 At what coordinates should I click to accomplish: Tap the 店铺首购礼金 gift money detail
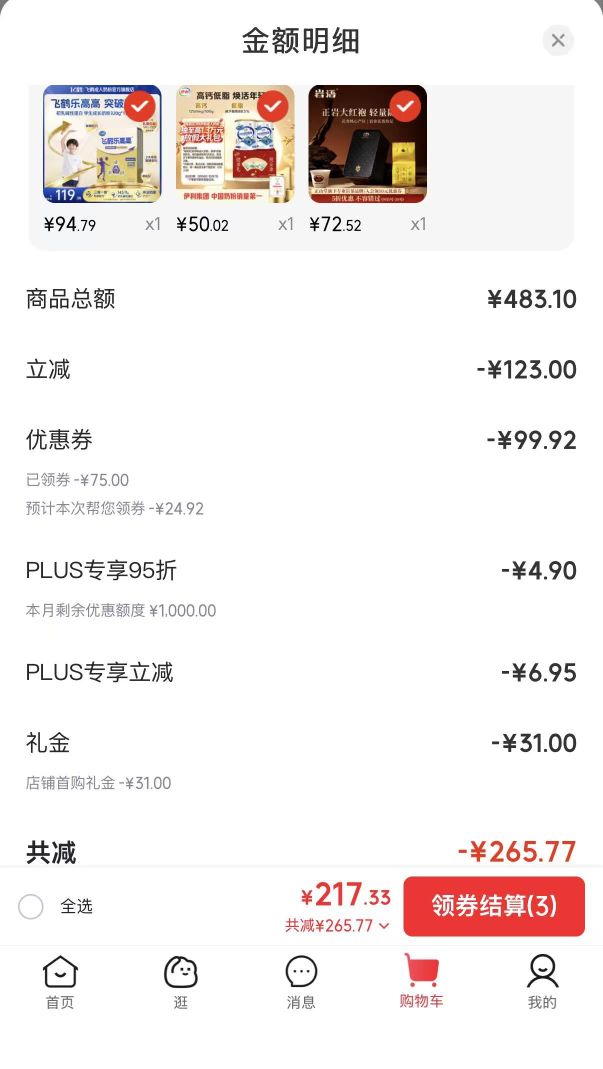98,783
